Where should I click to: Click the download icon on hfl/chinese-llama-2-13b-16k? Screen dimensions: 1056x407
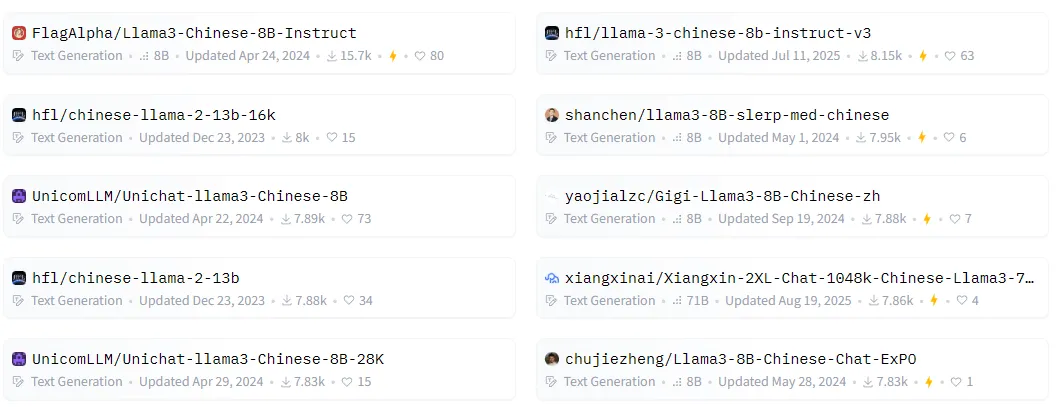(287, 138)
